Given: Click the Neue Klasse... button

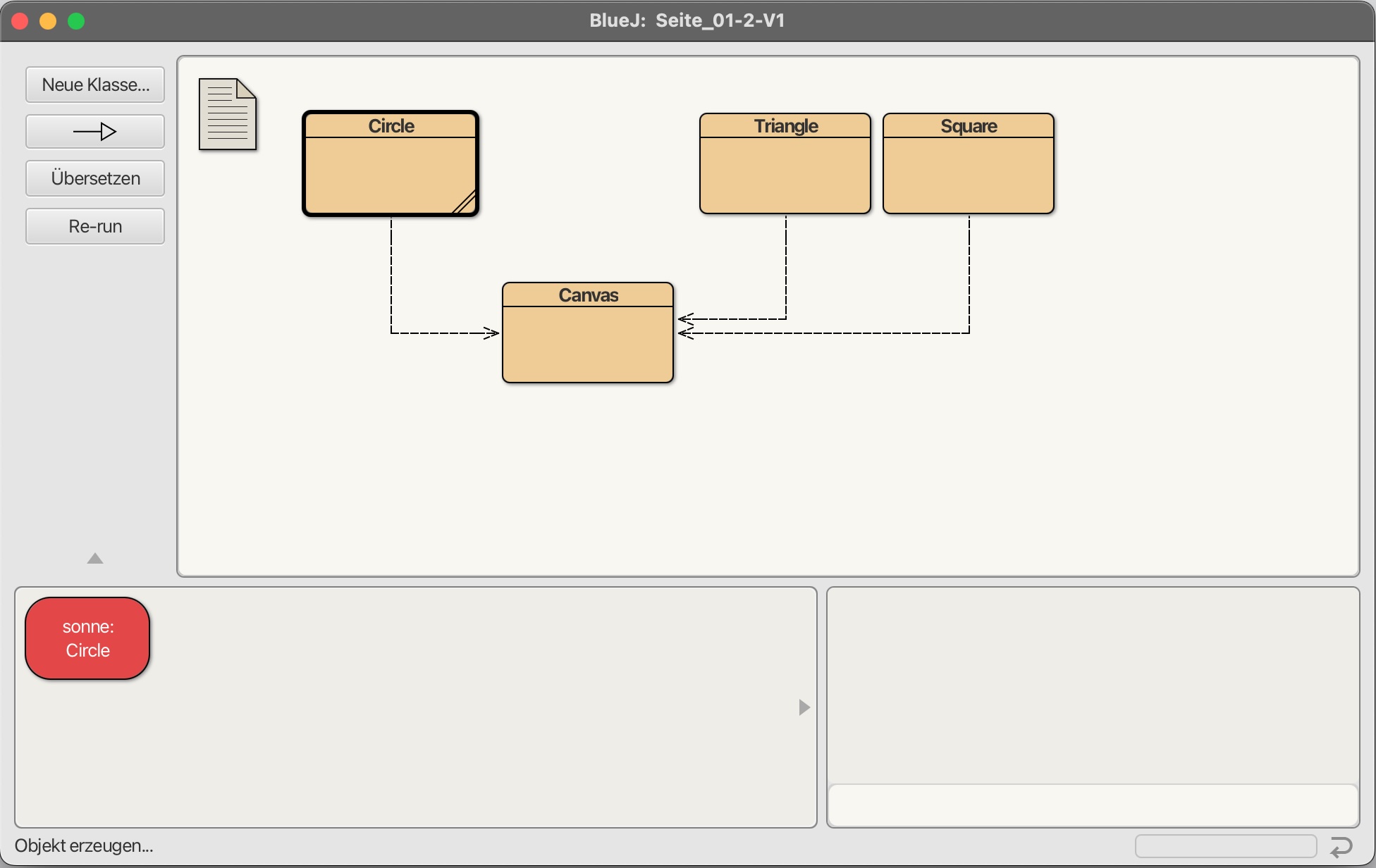Looking at the screenshot, I should coord(95,85).
